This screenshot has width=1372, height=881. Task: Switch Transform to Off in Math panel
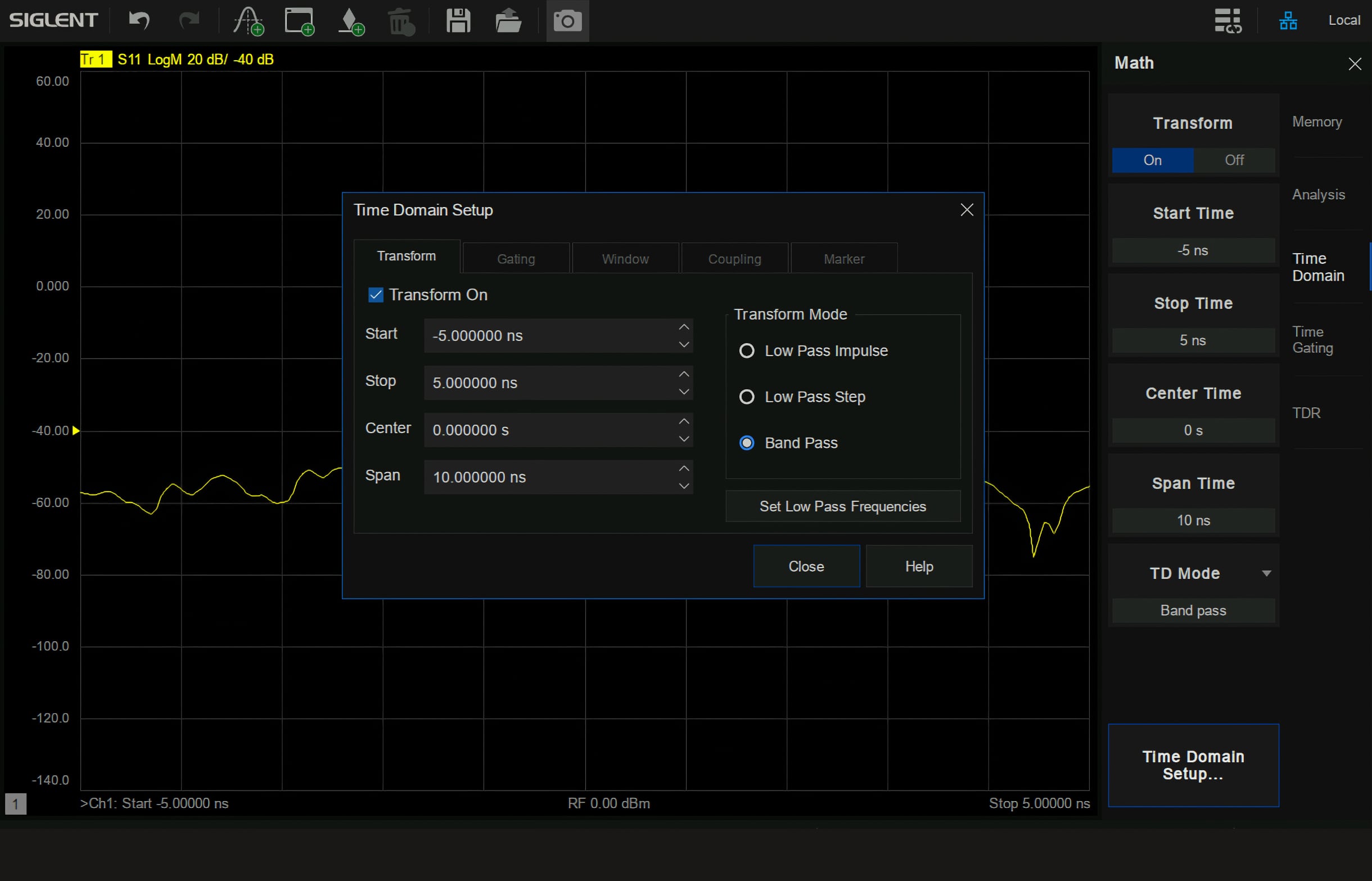click(x=1234, y=160)
